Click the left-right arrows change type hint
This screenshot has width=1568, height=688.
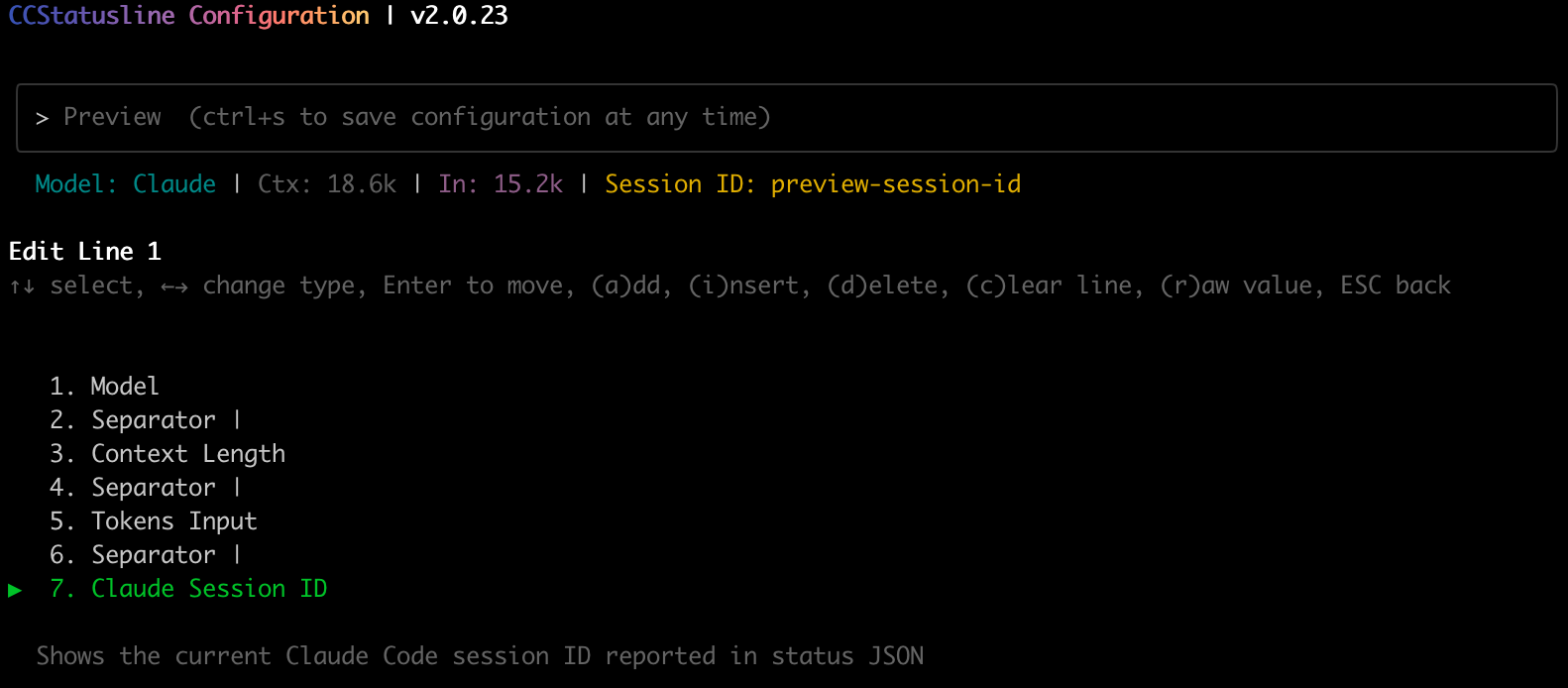point(174,287)
